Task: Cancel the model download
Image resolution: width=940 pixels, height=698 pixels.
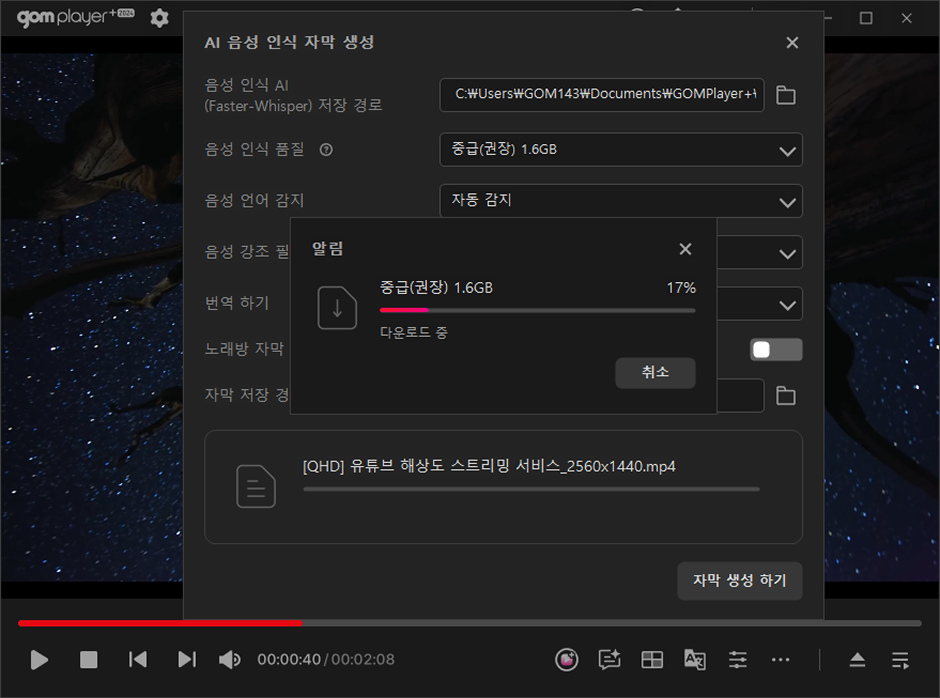Action: pos(655,372)
